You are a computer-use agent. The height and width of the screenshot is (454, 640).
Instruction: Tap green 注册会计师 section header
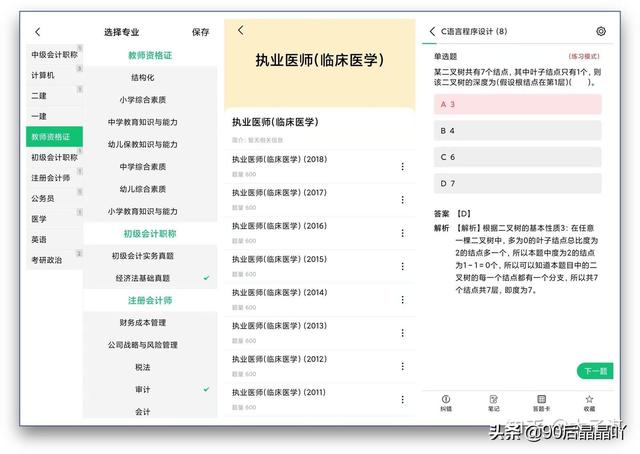[x=150, y=300]
